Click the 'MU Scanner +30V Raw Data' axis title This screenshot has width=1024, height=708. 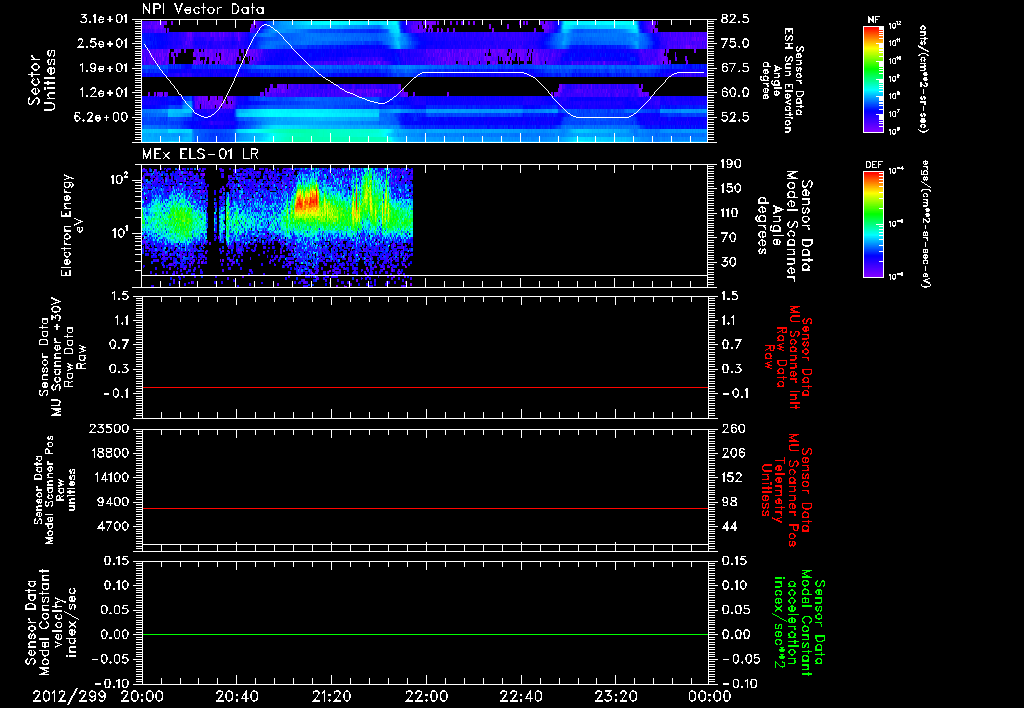[x=63, y=357]
